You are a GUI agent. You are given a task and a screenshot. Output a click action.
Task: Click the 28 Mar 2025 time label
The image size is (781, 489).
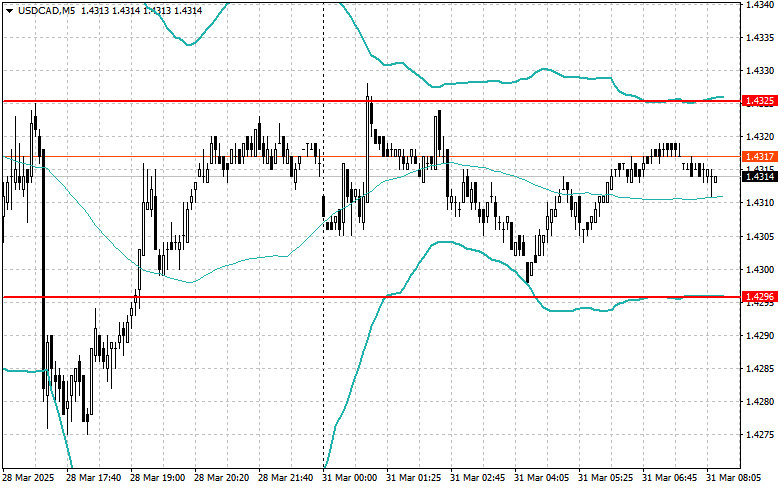pos(28,478)
